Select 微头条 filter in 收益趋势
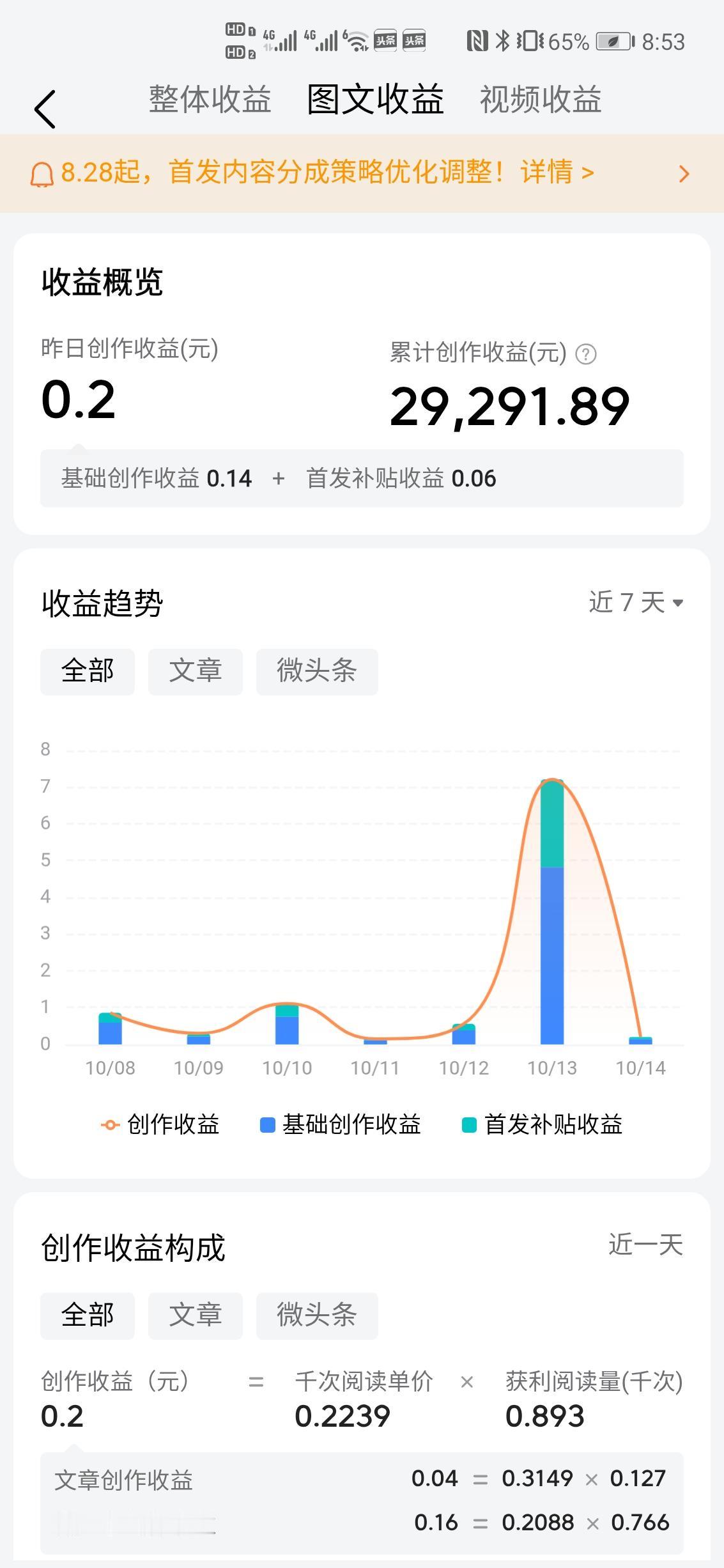 tap(317, 671)
